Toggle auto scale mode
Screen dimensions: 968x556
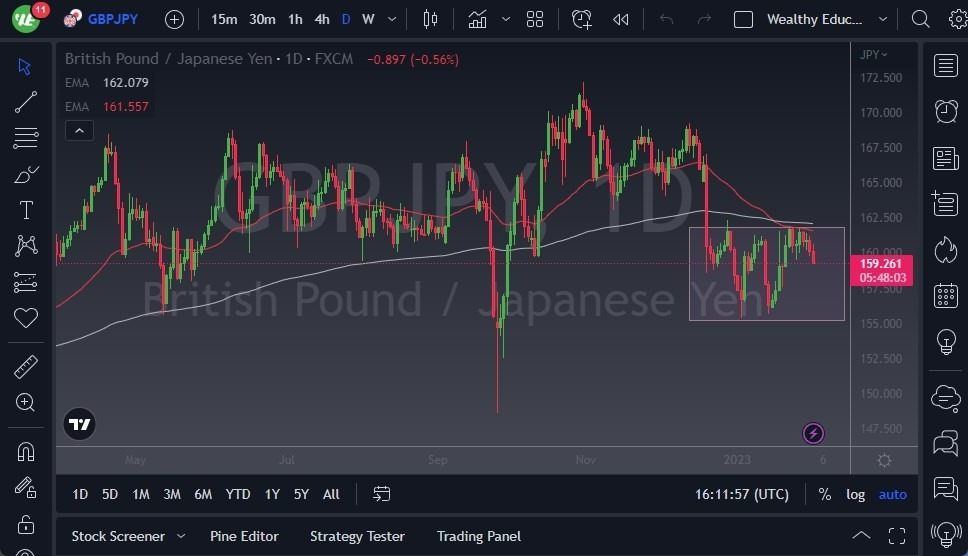[x=893, y=494]
